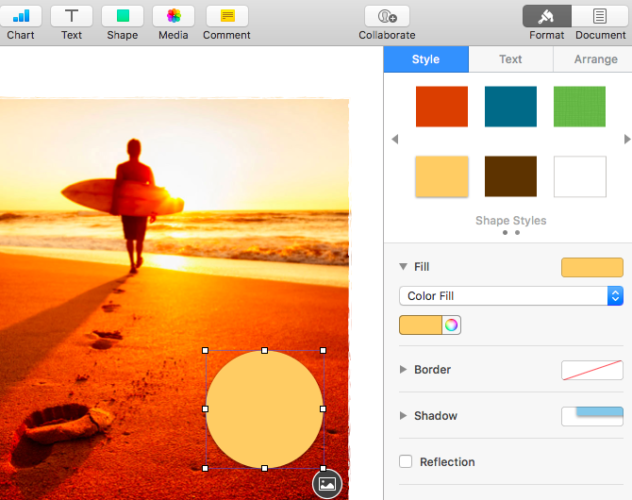Add a Comment using toolbar icon
The width and height of the screenshot is (632, 500).
[x=227, y=16]
